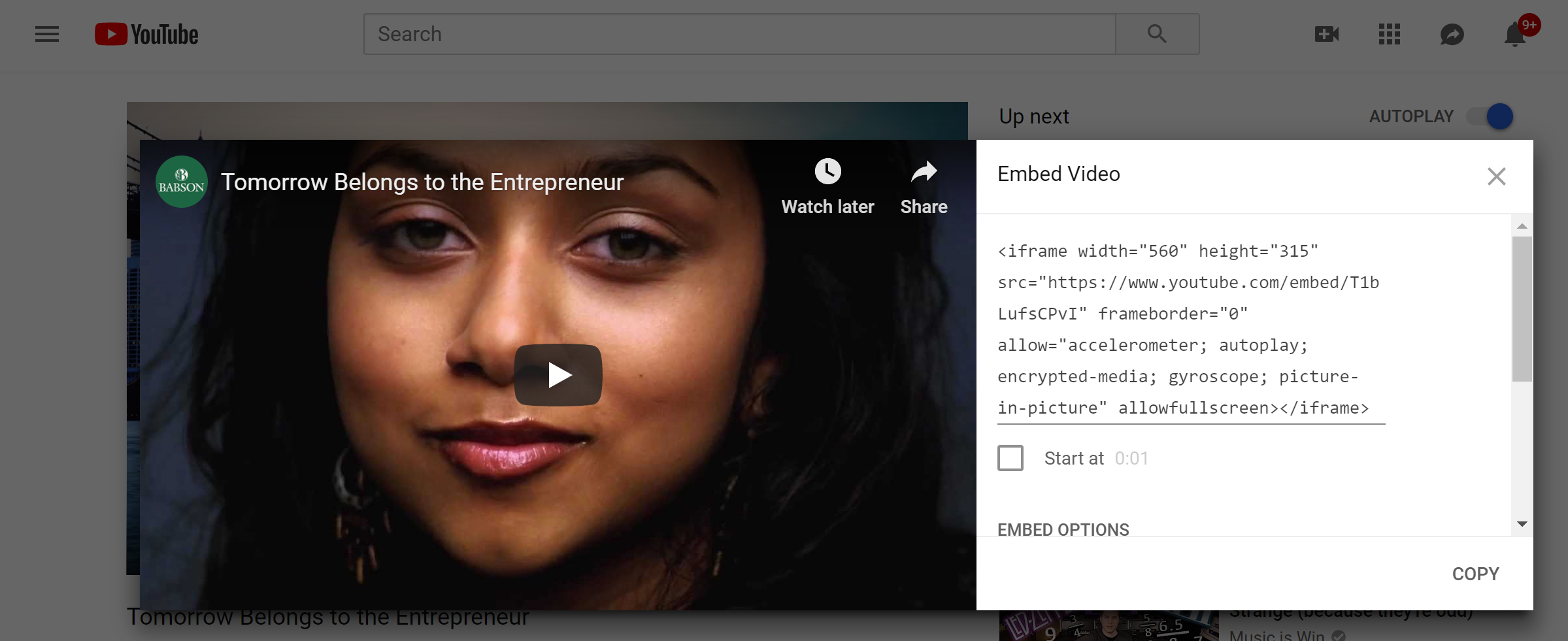Screen dimensions: 1568x641
Task: Click the Watch later clock icon
Action: tap(827, 173)
